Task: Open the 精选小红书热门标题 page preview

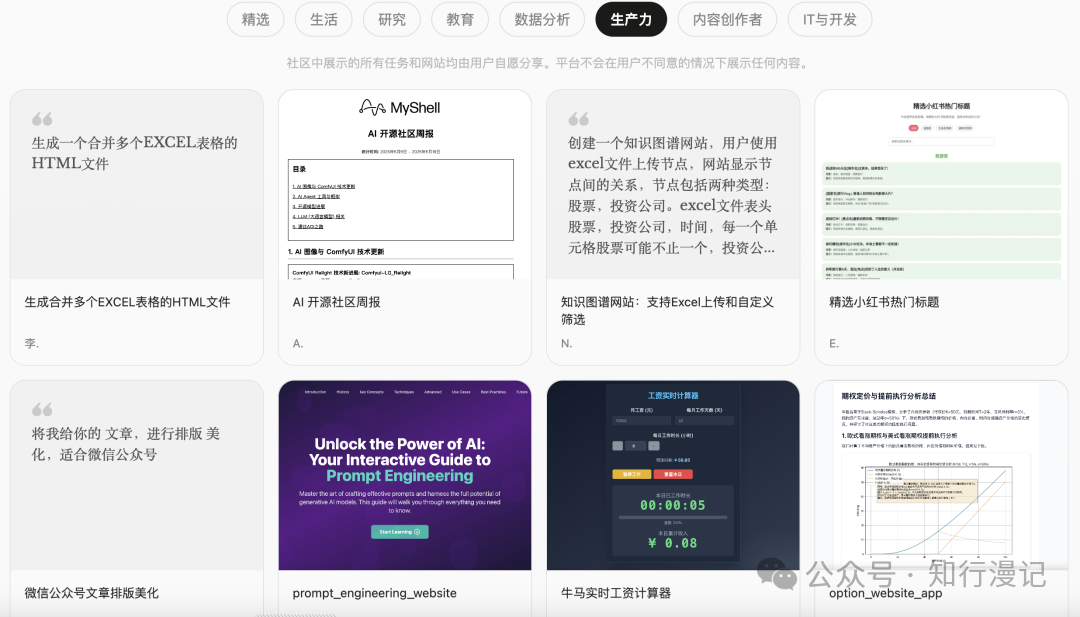Action: click(x=942, y=185)
